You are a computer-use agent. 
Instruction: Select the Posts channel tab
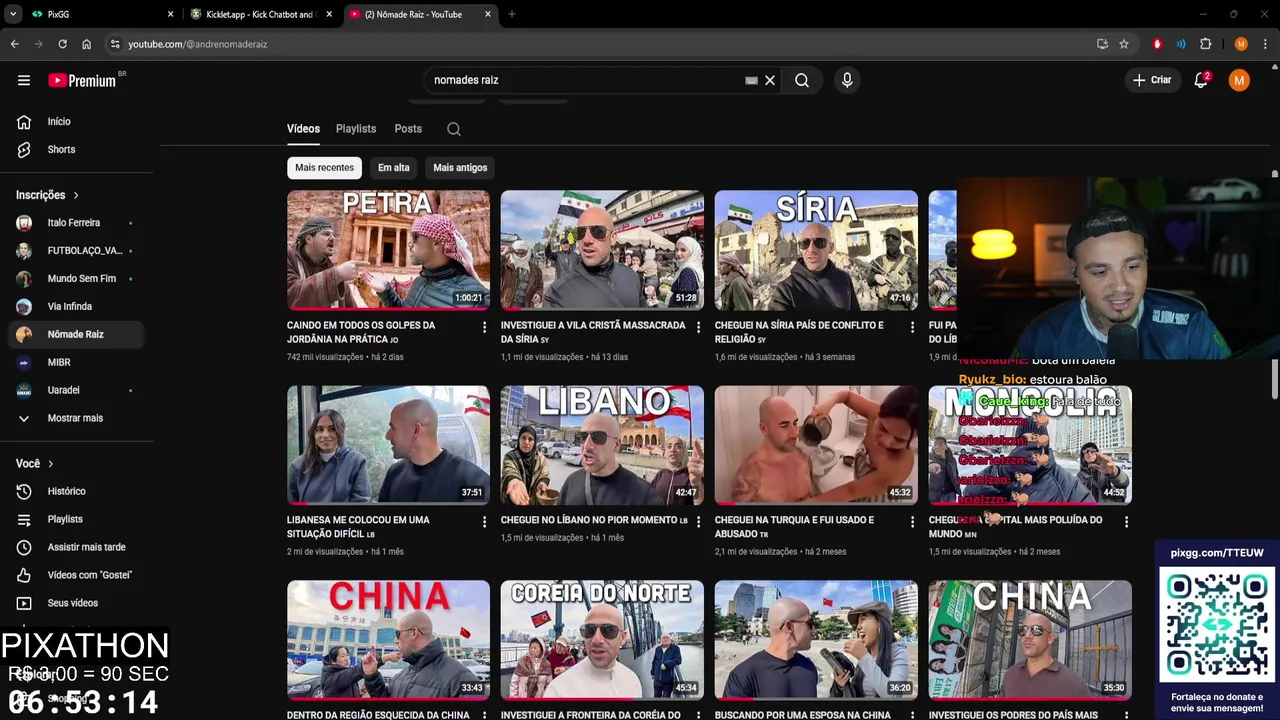[408, 129]
